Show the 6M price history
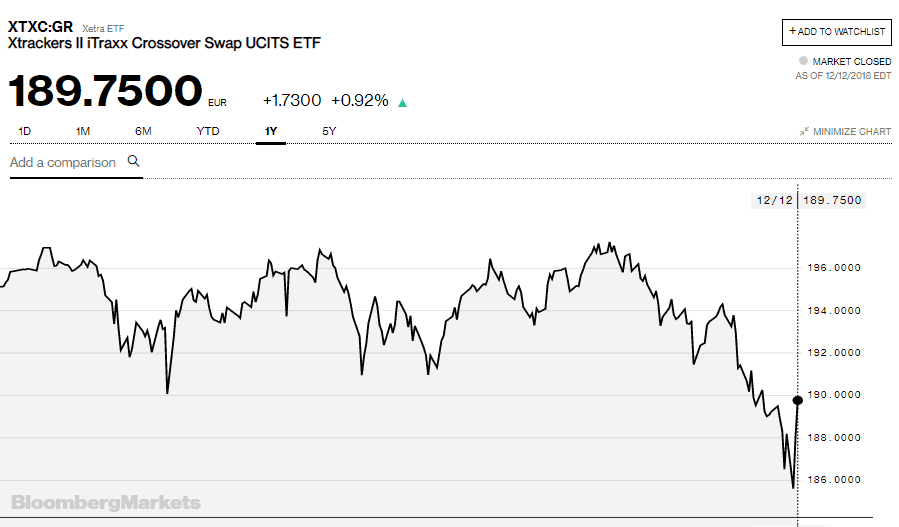Viewport: 899px width, 527px height. [x=143, y=131]
